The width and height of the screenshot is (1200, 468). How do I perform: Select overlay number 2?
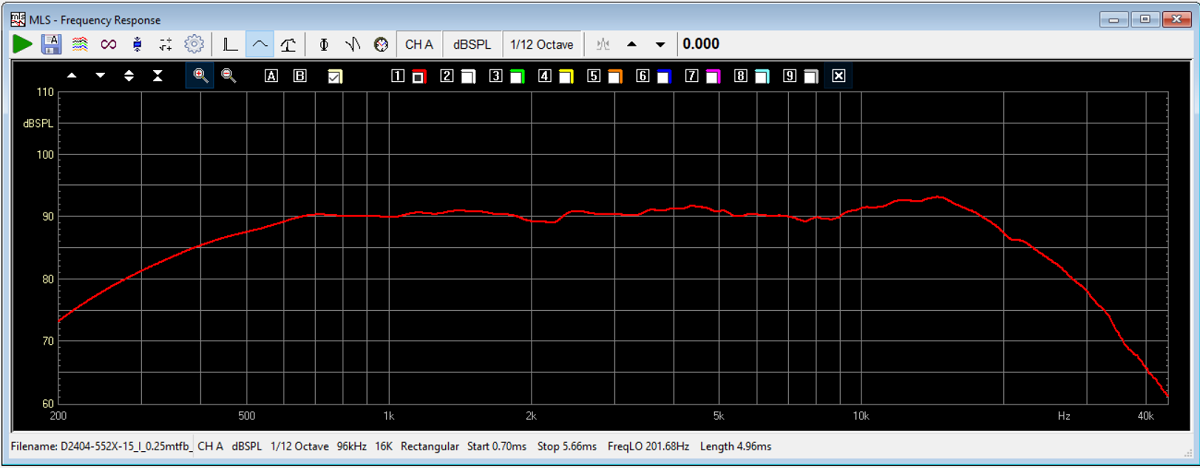pos(446,76)
